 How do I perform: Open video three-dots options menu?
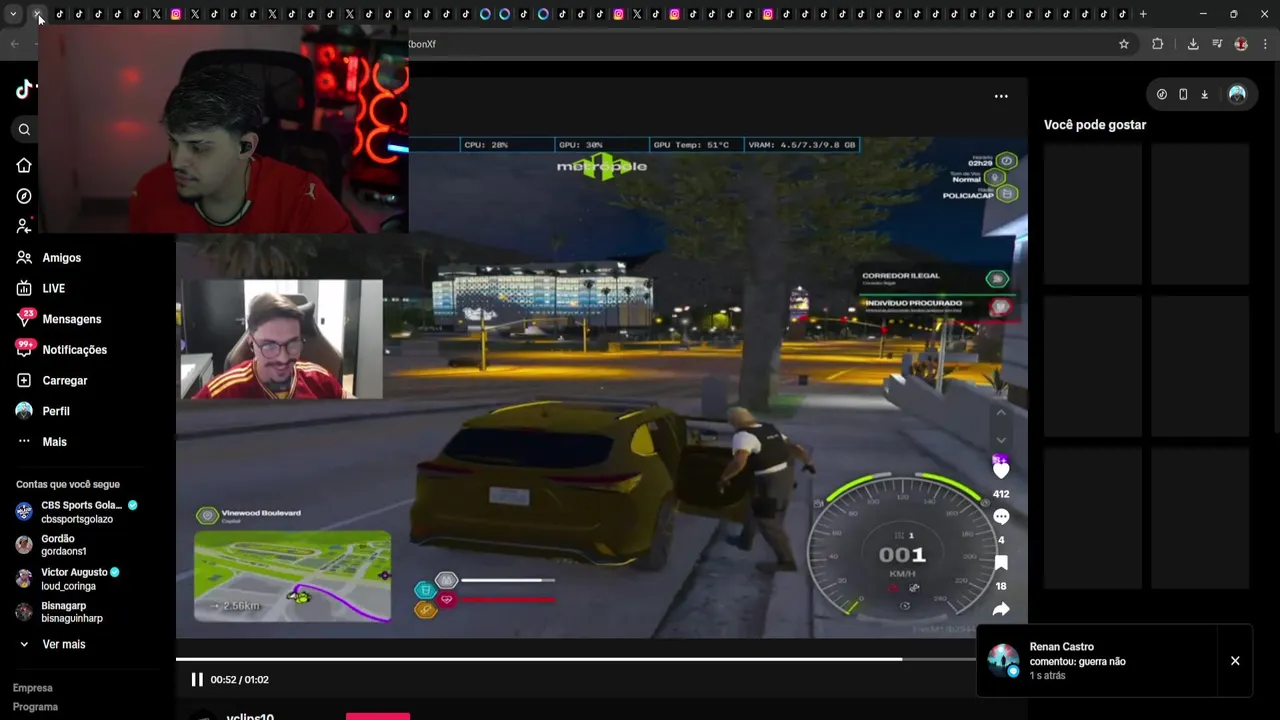[1001, 96]
